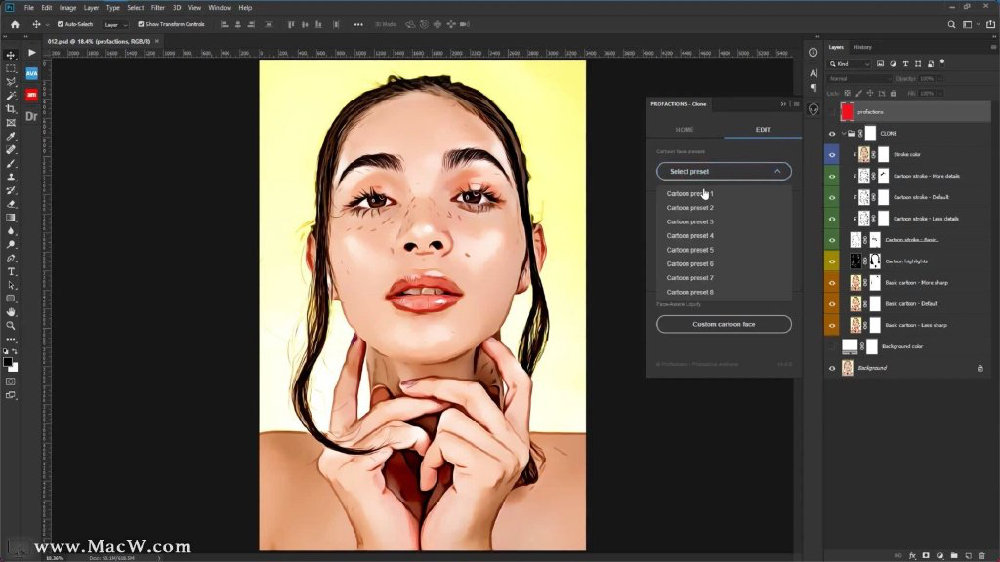The image size is (1000, 562).
Task: Hide the Stroke color layer
Action: (x=832, y=154)
